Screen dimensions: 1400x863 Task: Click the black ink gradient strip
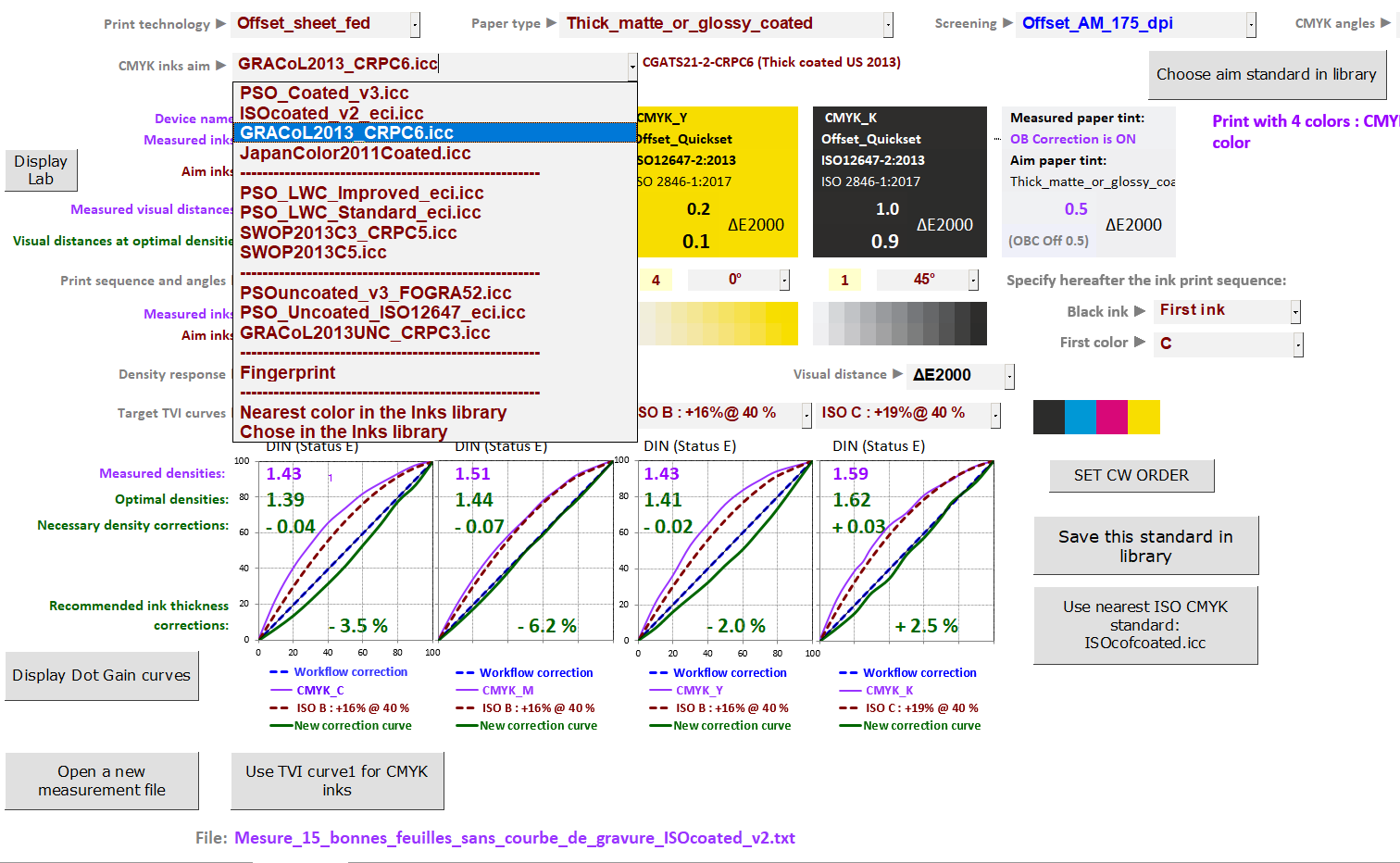(899, 323)
